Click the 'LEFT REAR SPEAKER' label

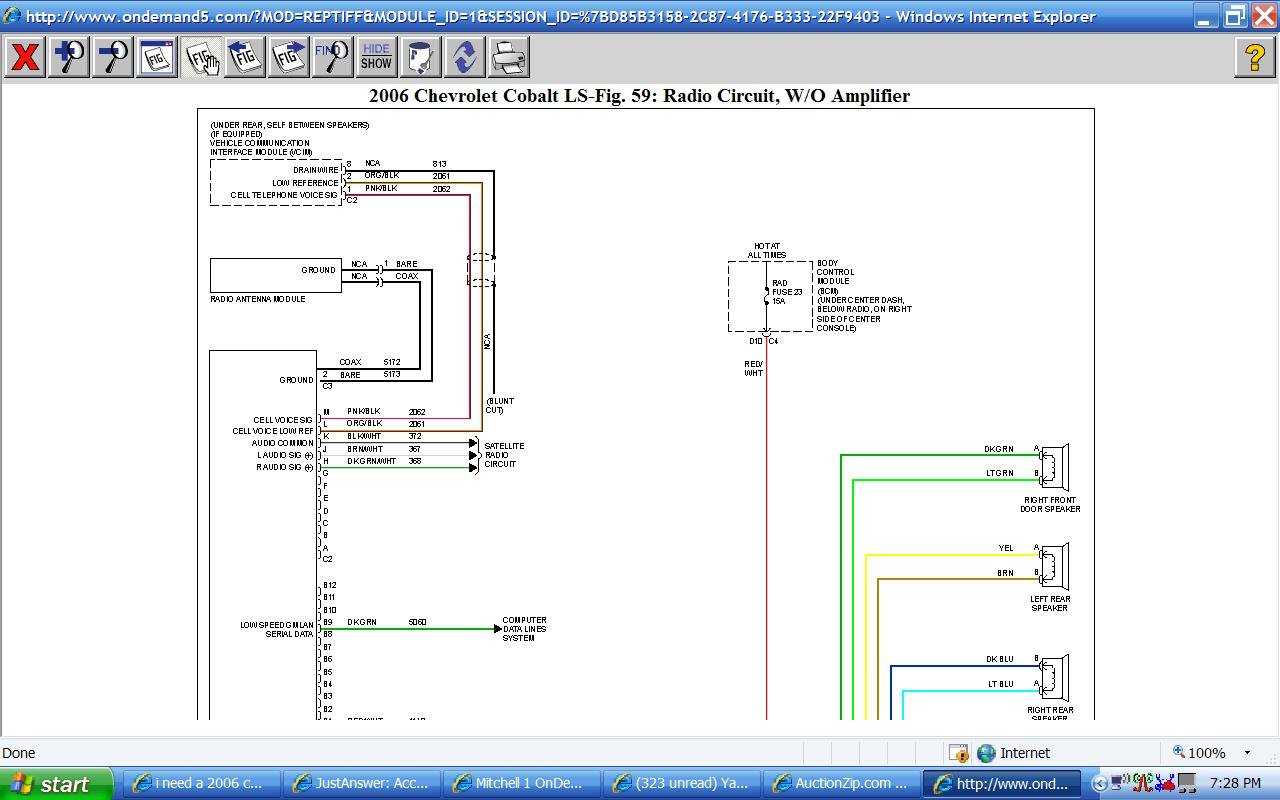click(x=1050, y=603)
